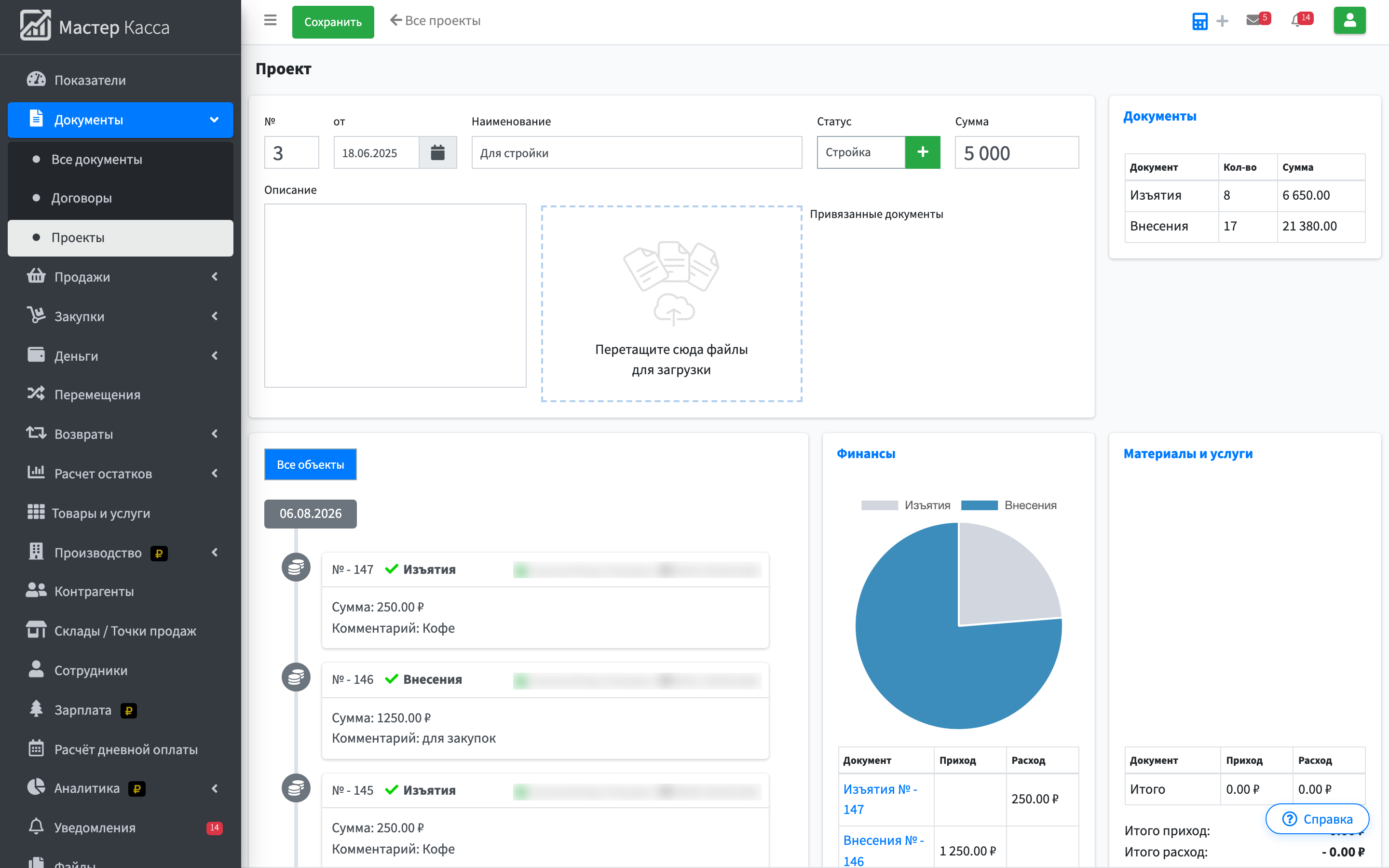Click the coins icon for entry 147
This screenshot has height=868, width=1389.
[296, 567]
